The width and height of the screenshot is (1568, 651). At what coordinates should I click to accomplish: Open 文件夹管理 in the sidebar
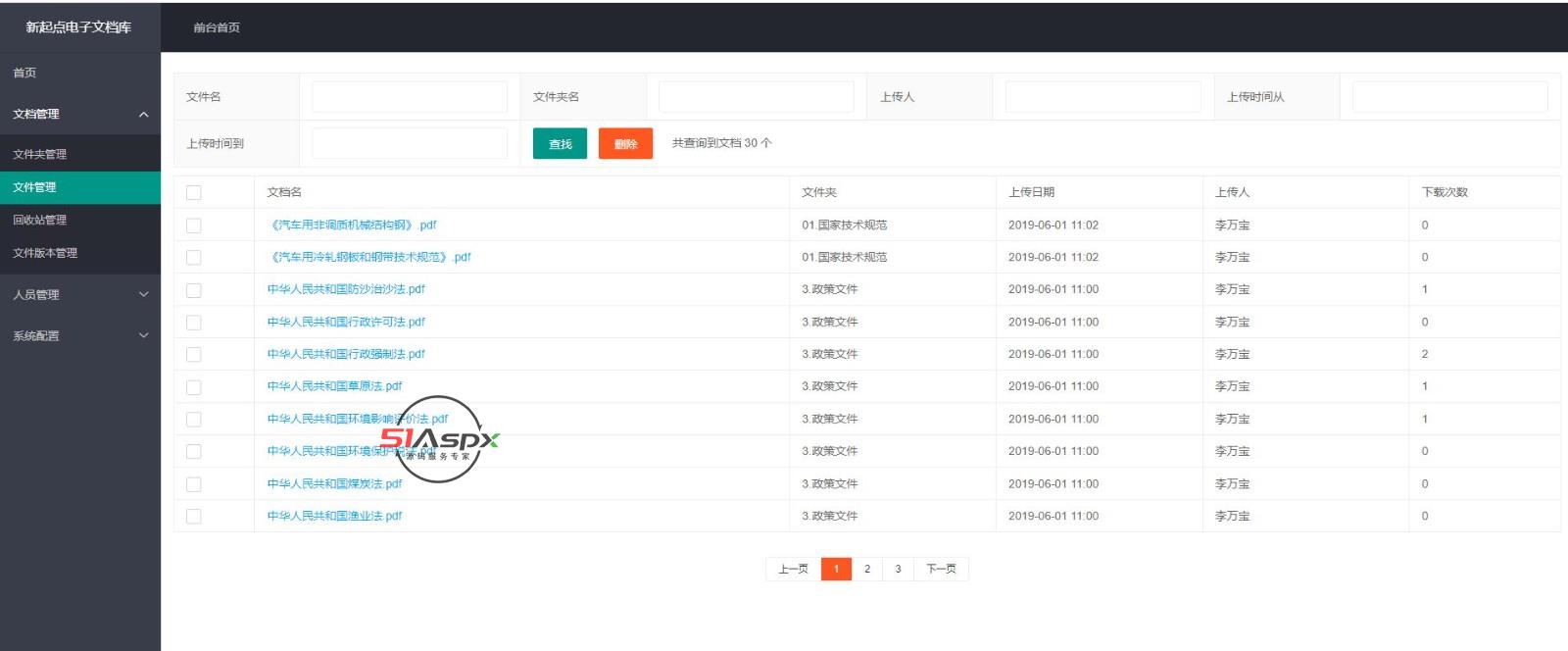pyautogui.click(x=40, y=154)
